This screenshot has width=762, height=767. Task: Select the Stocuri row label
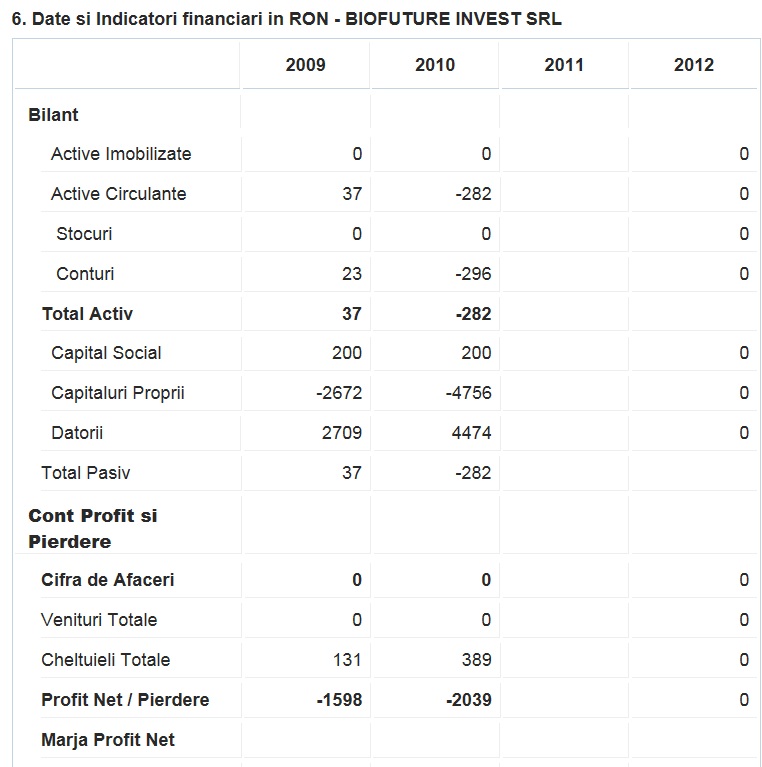pyautogui.click(x=84, y=234)
